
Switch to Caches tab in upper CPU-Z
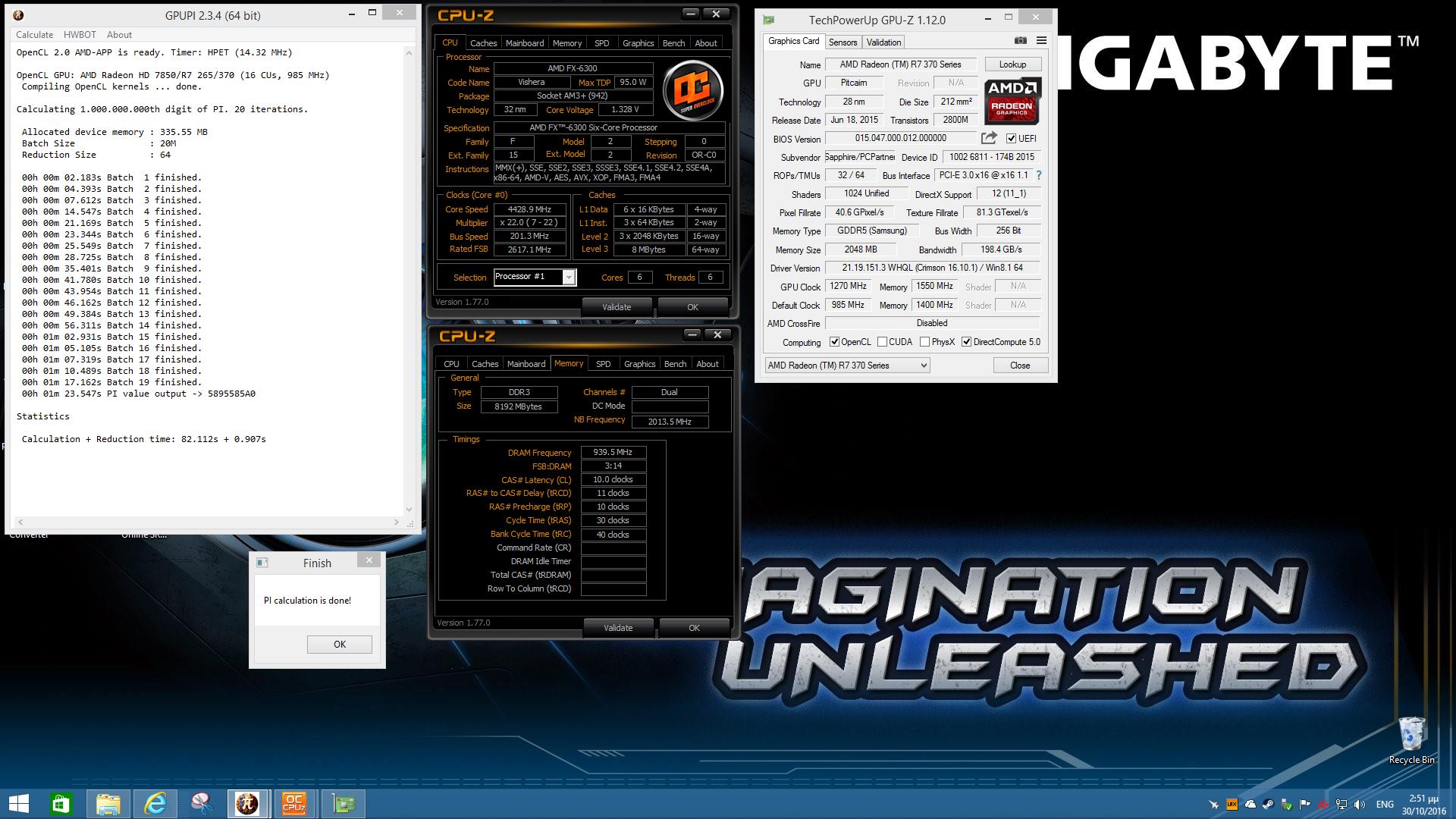483,43
